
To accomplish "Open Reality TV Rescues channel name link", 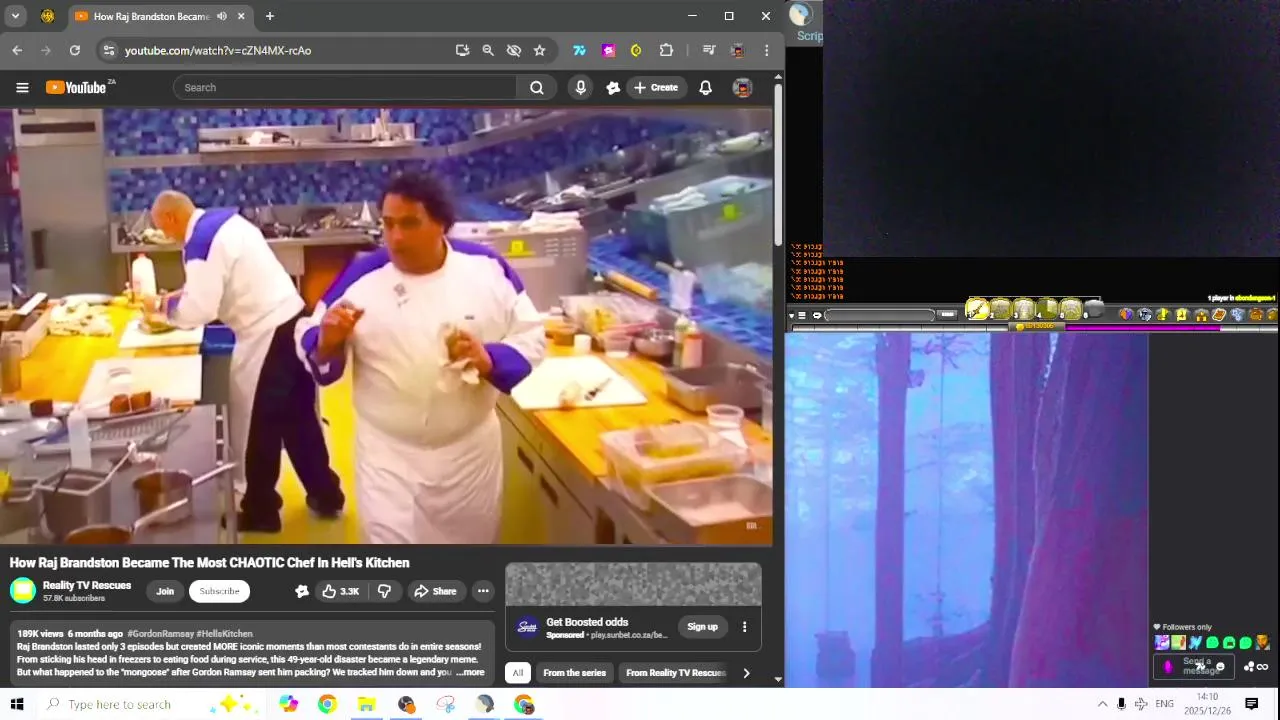I will 87,585.
